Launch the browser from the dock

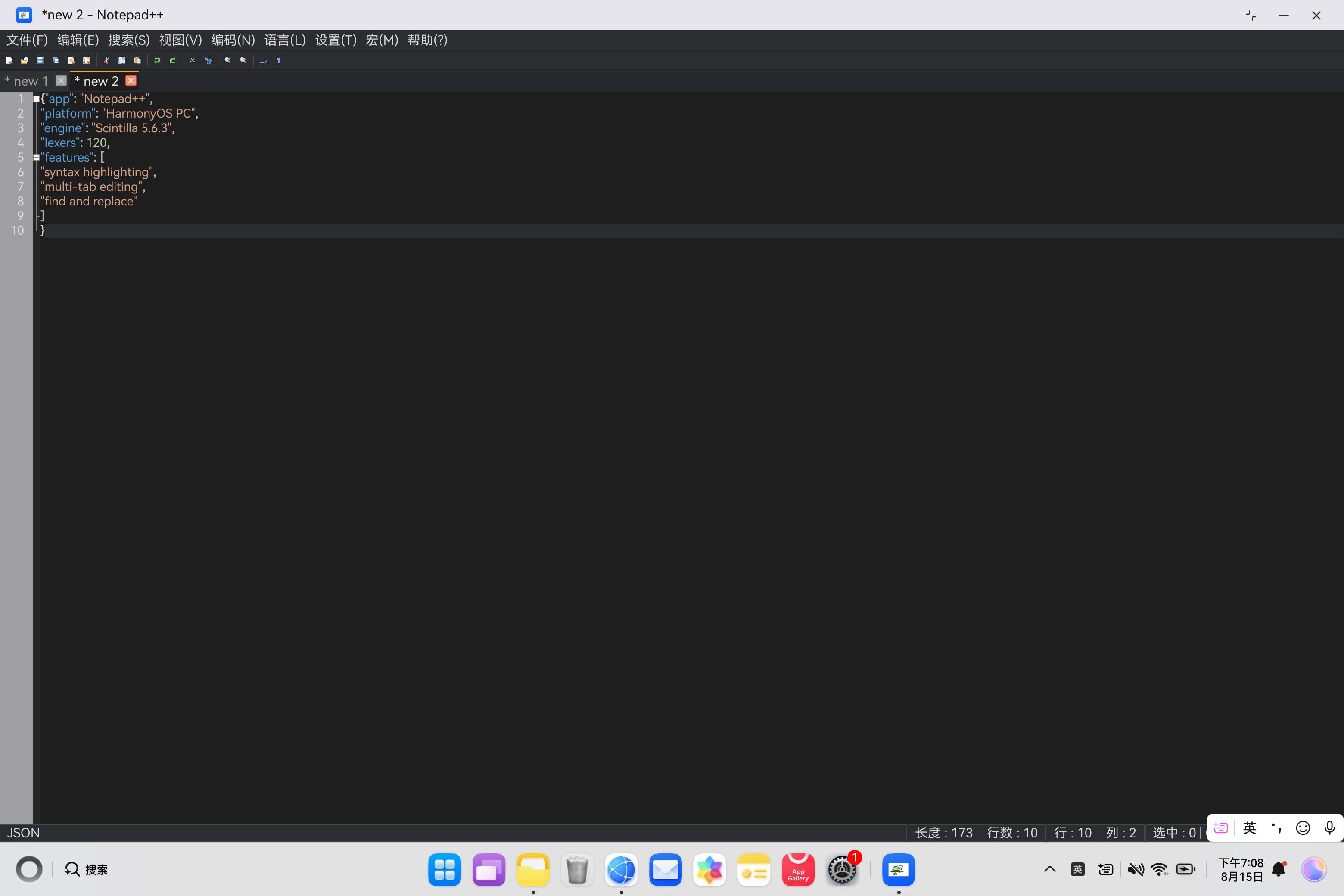pos(621,870)
